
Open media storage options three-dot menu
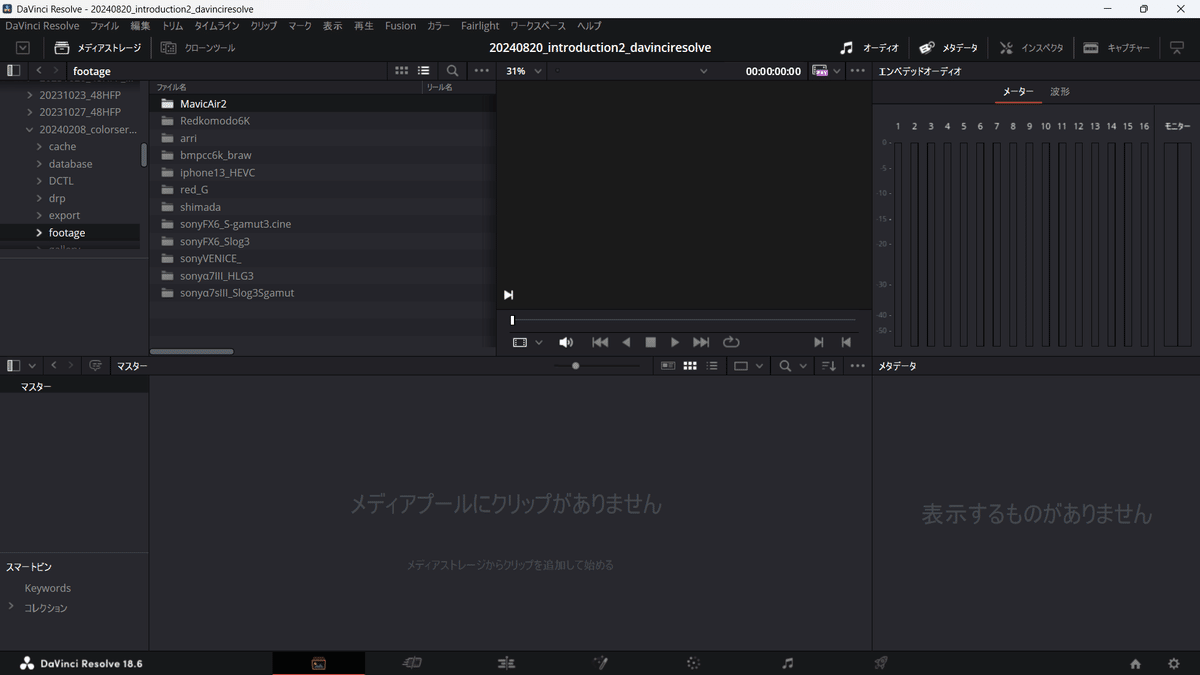[x=482, y=71]
